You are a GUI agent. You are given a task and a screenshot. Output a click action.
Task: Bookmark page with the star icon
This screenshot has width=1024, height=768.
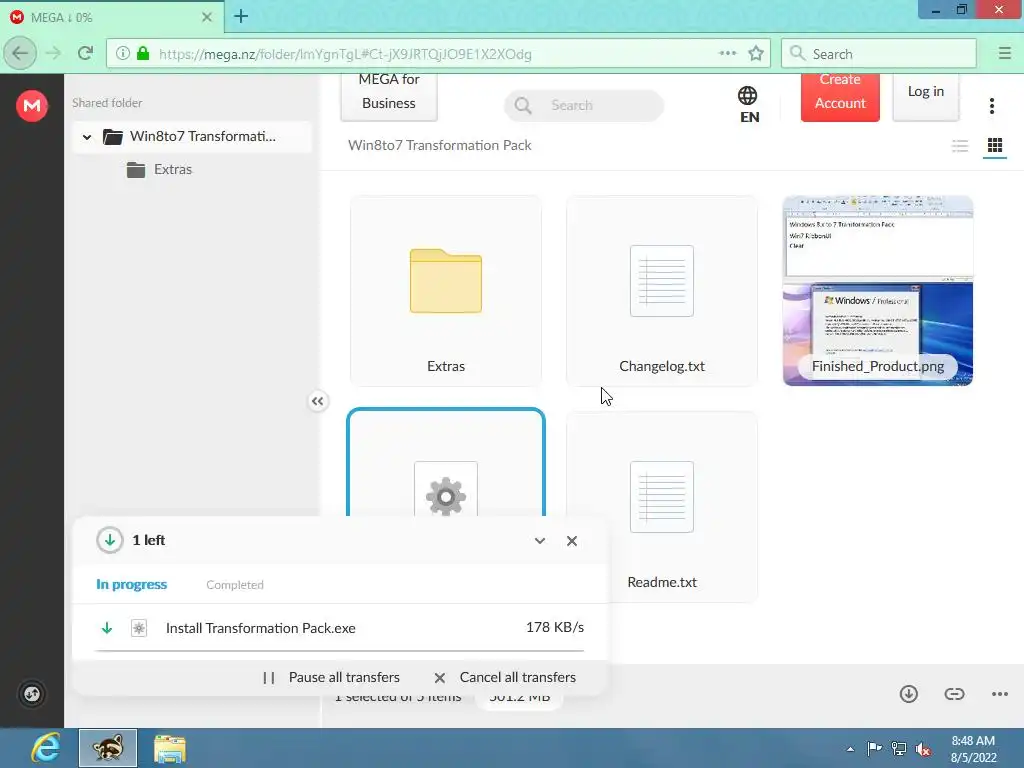(756, 54)
